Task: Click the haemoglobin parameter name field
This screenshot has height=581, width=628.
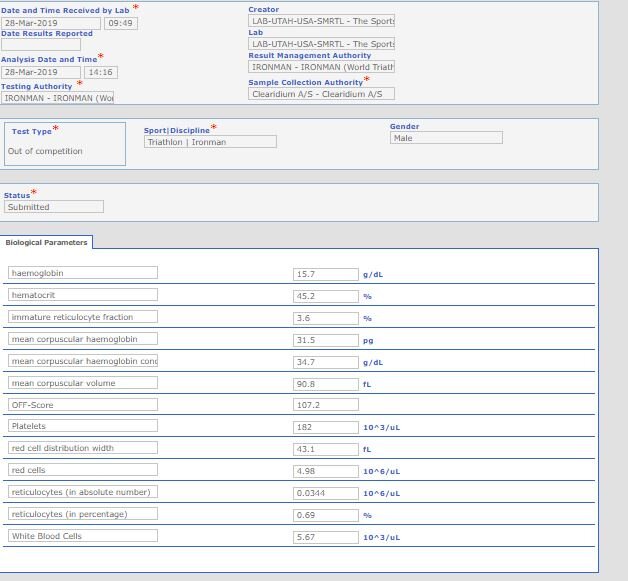Action: coord(83,273)
